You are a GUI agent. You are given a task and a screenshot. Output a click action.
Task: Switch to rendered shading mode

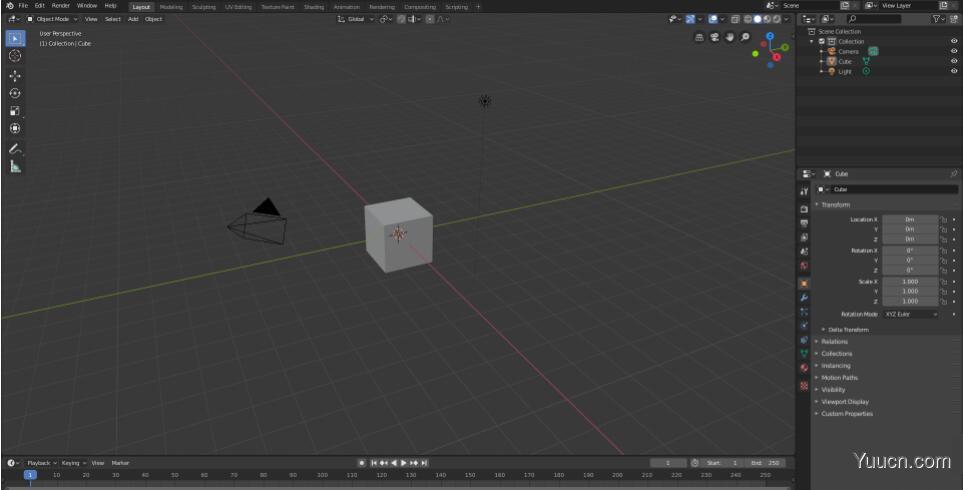(x=777, y=19)
